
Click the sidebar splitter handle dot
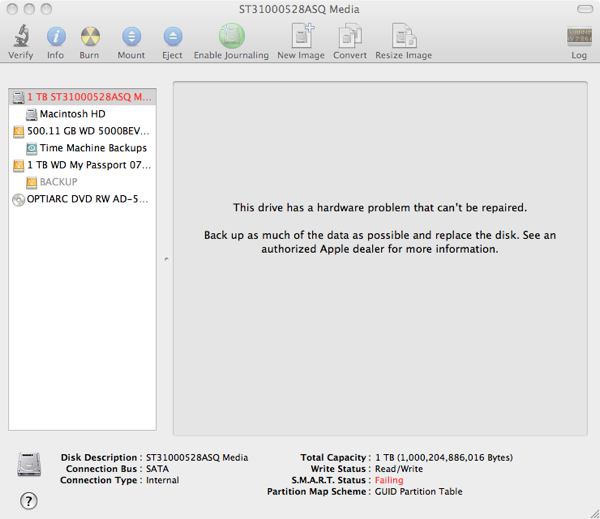pos(166,259)
